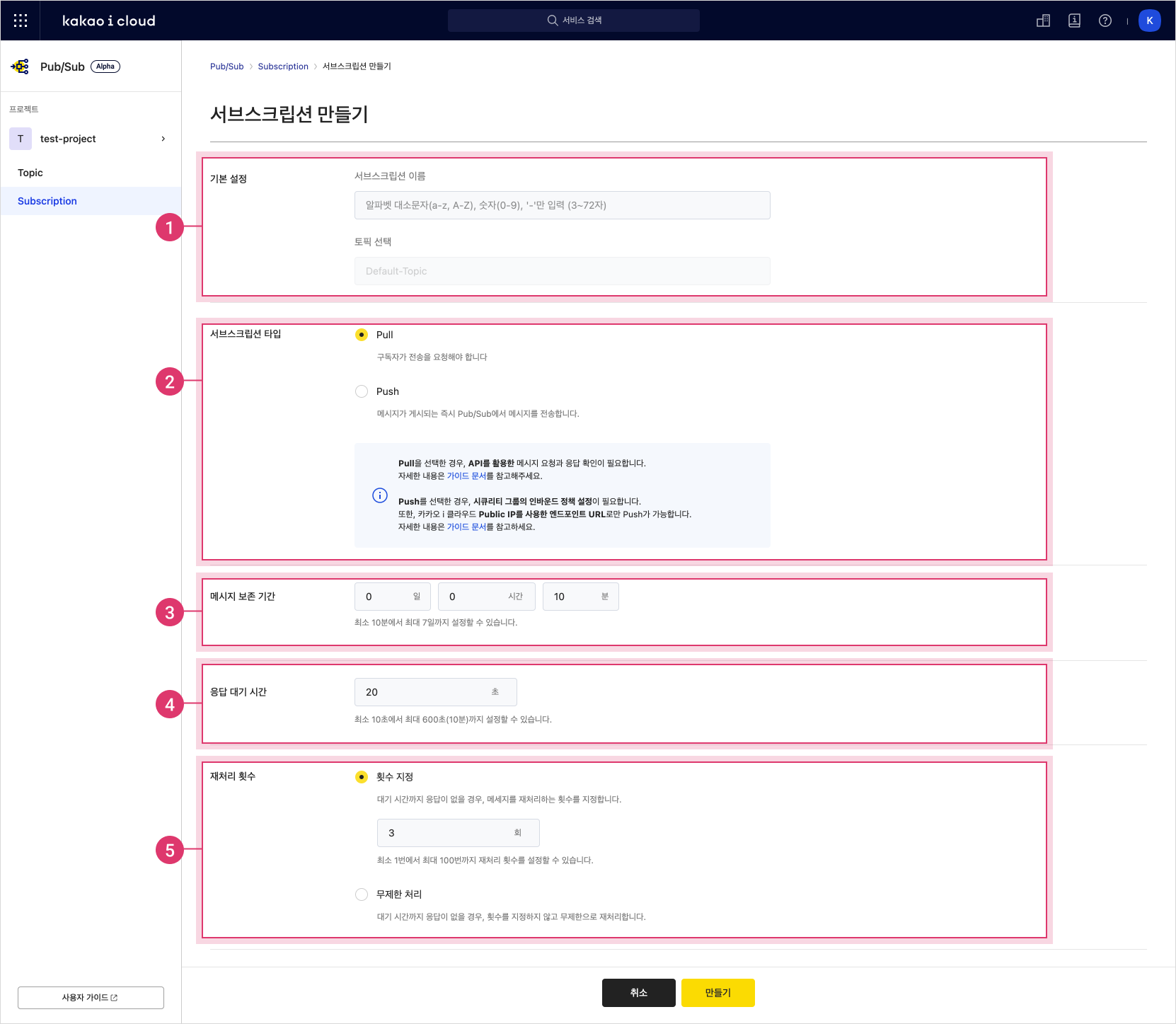Click the 기본 설정 section label
The height and width of the screenshot is (1024, 1176).
click(229, 179)
